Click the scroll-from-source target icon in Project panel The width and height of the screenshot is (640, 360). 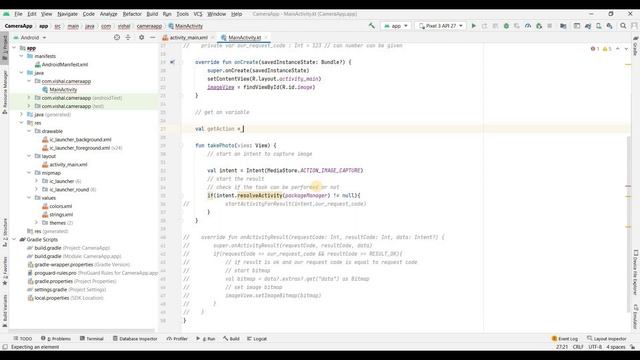click(x=117, y=37)
